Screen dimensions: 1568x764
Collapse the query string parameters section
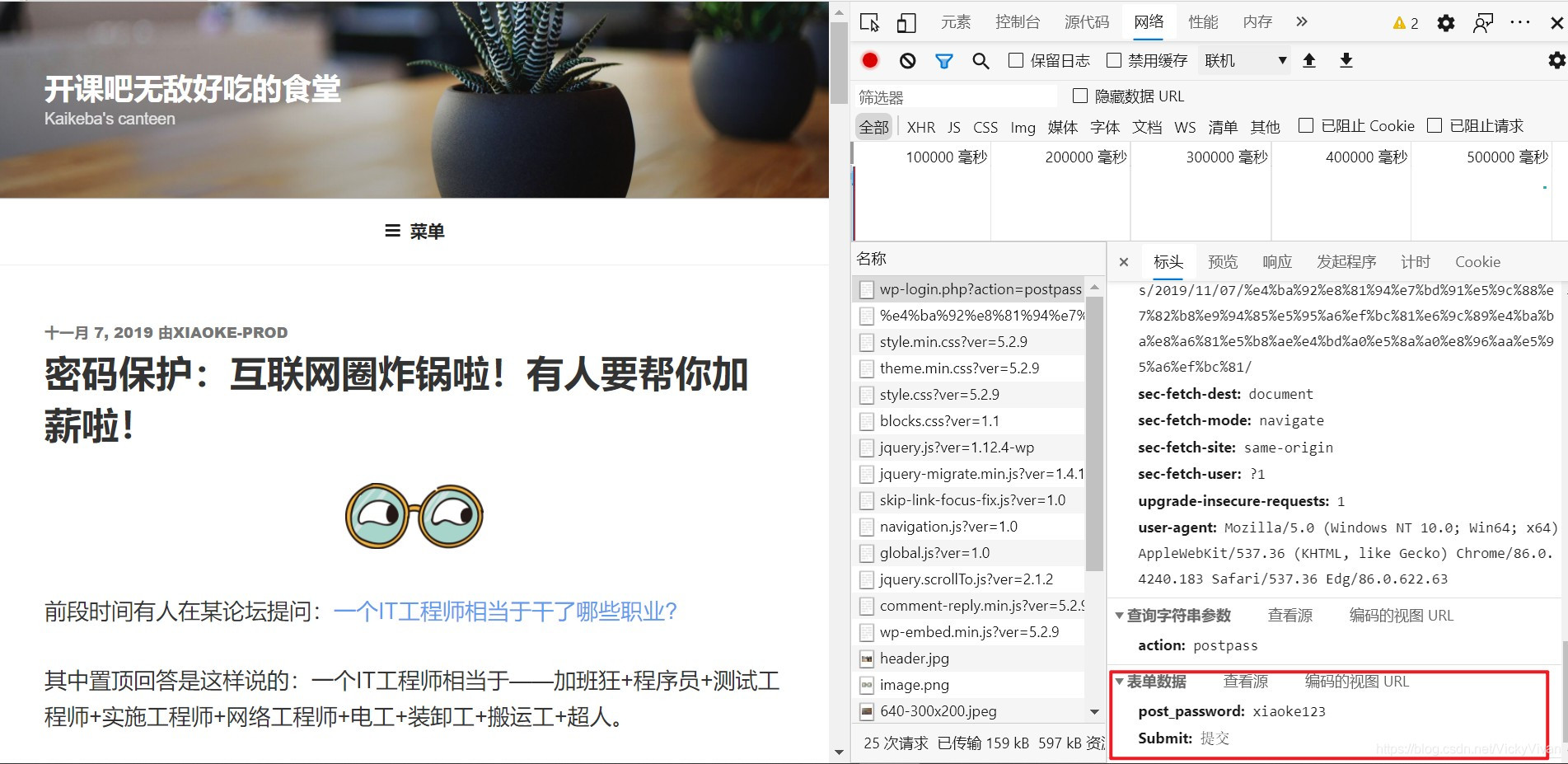(1120, 616)
